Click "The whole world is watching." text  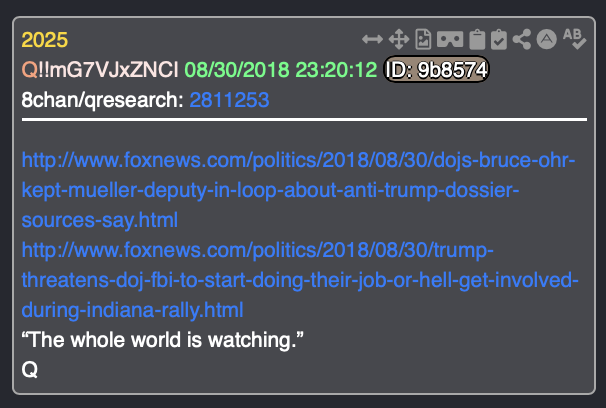(162, 340)
